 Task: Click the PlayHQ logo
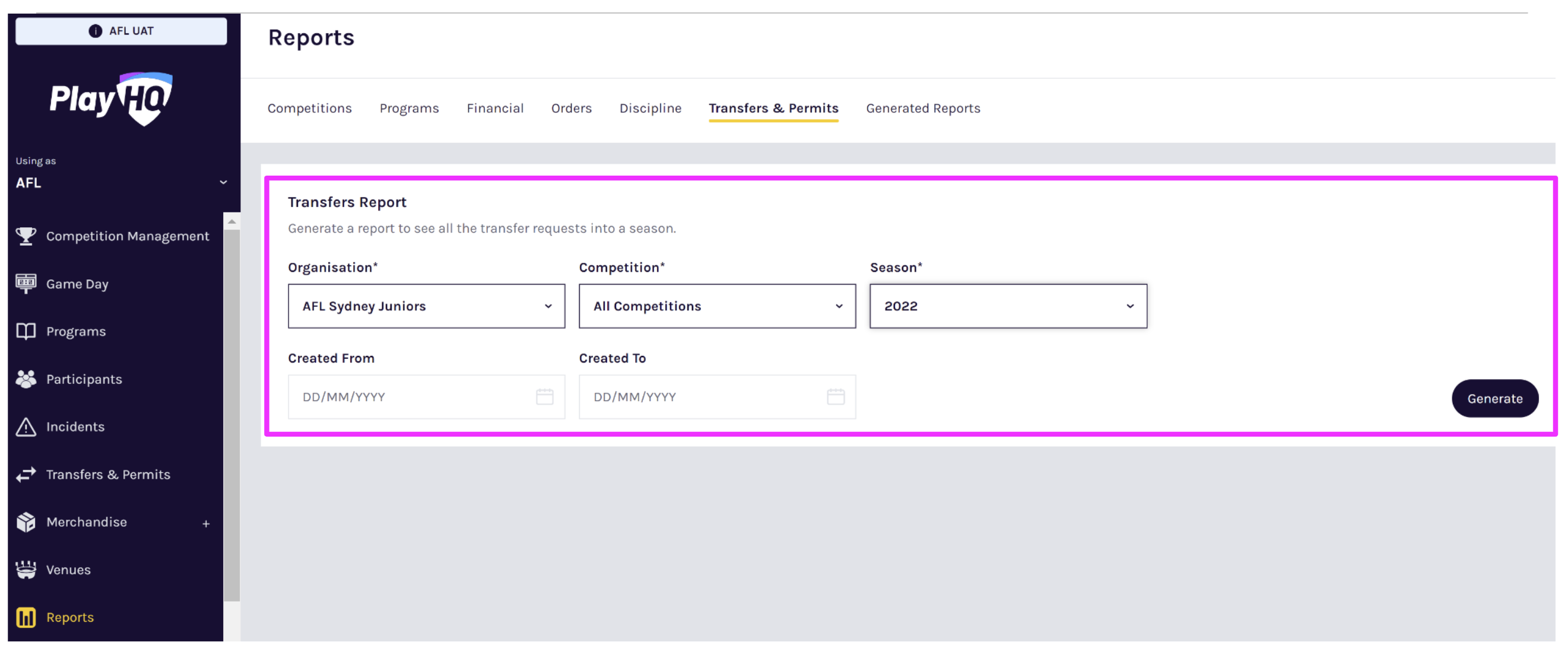pyautogui.click(x=112, y=98)
